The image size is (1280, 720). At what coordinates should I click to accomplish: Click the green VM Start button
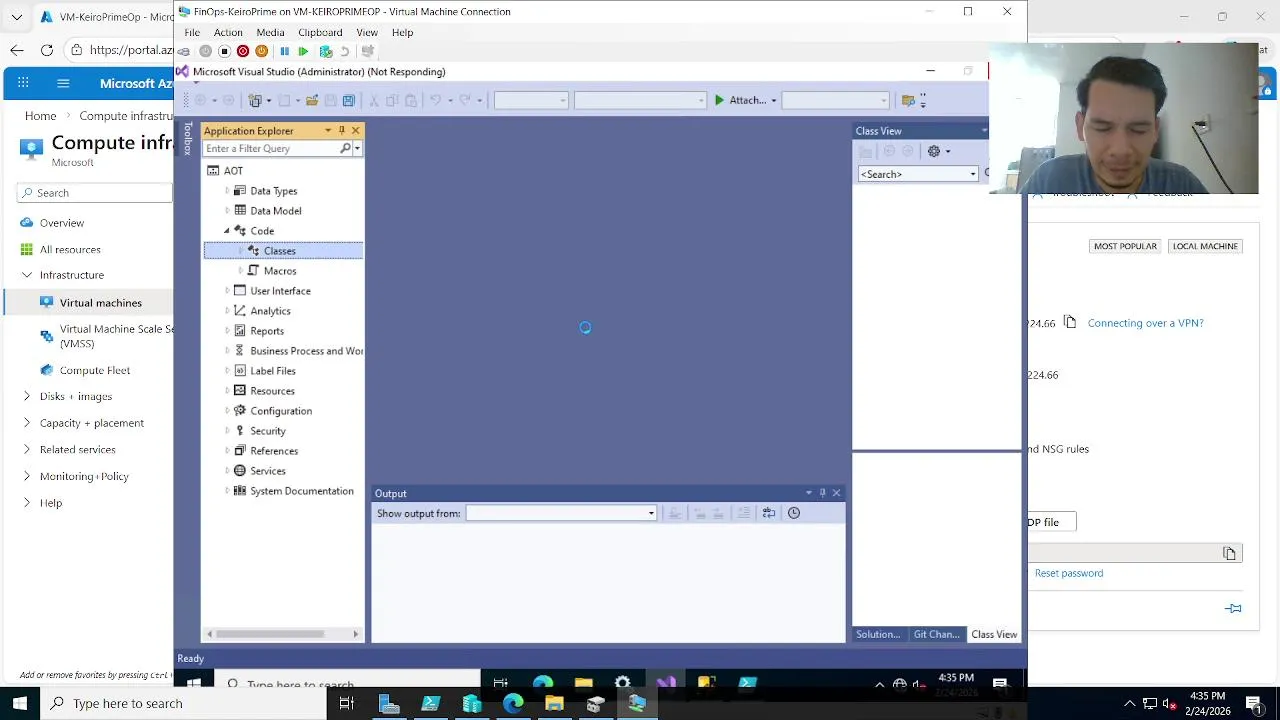tap(303, 51)
